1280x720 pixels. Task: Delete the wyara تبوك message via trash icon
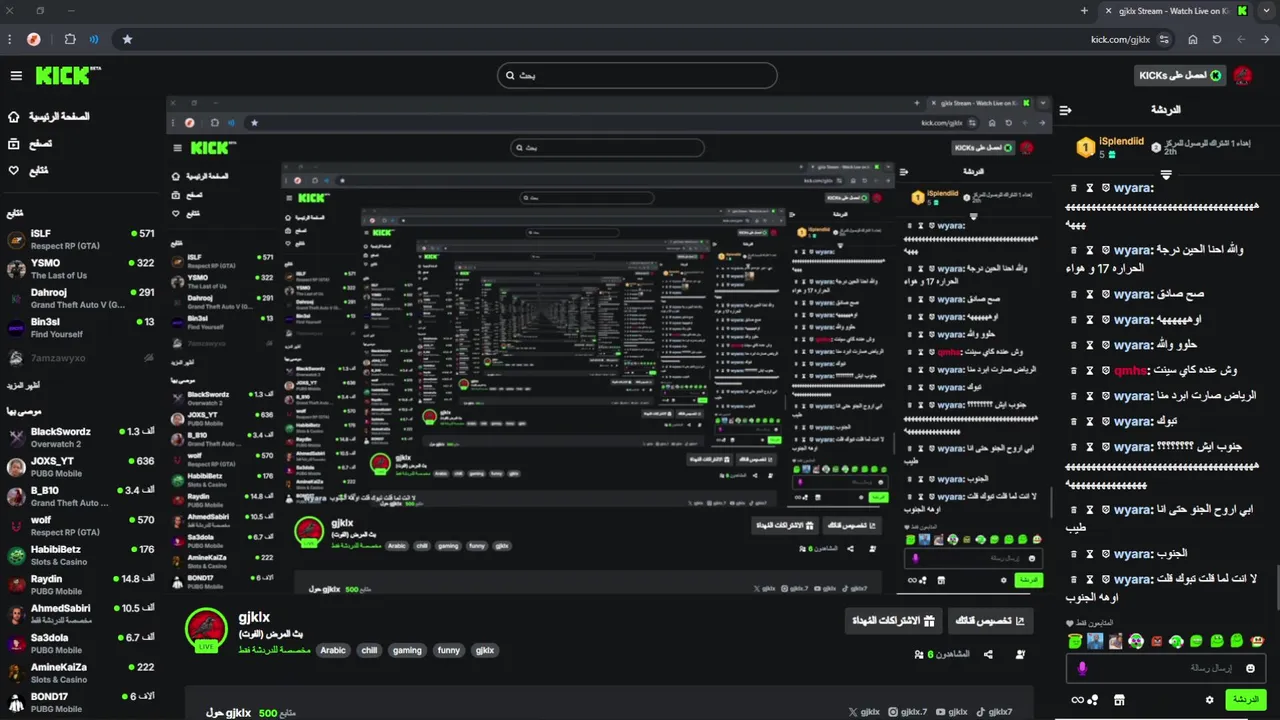click(1074, 421)
